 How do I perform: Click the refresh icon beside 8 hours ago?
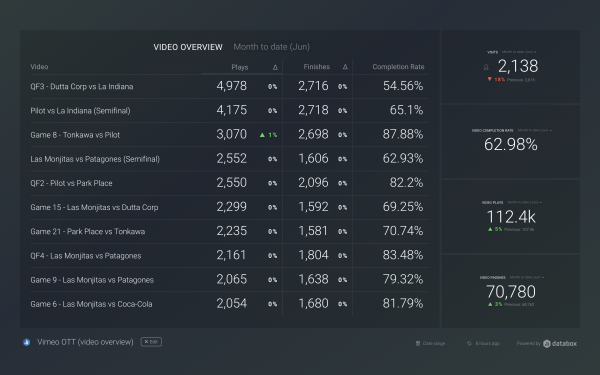[469, 343]
